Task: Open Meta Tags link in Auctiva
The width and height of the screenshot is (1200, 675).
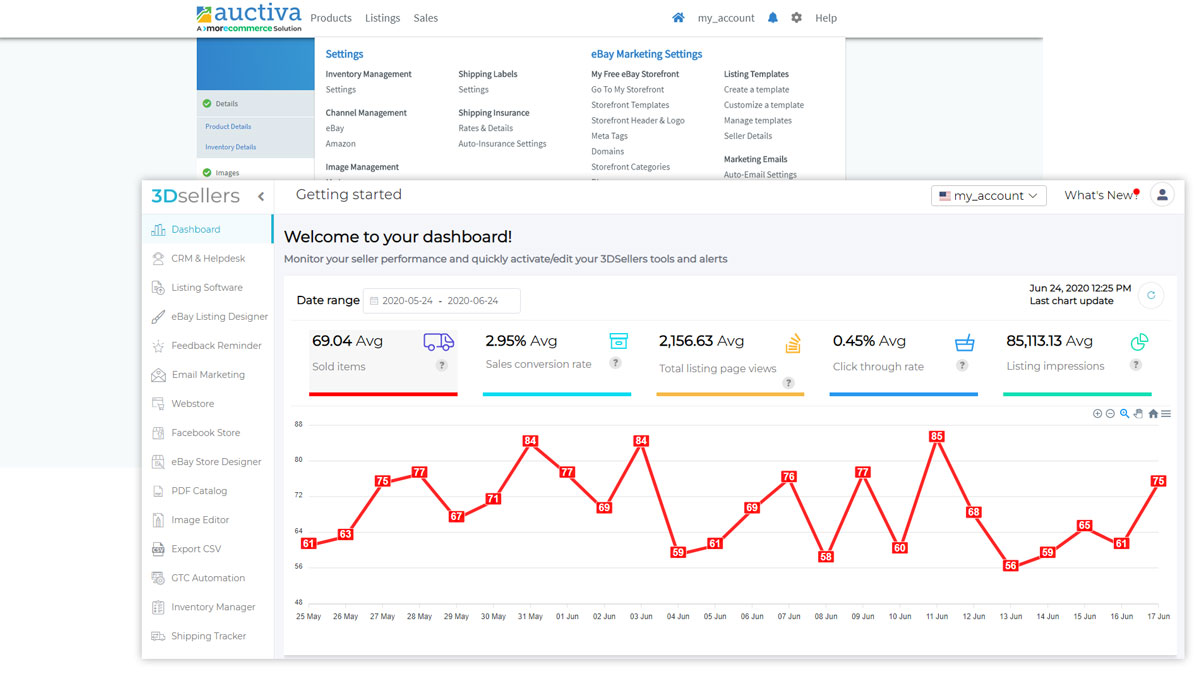Action: pos(609,136)
